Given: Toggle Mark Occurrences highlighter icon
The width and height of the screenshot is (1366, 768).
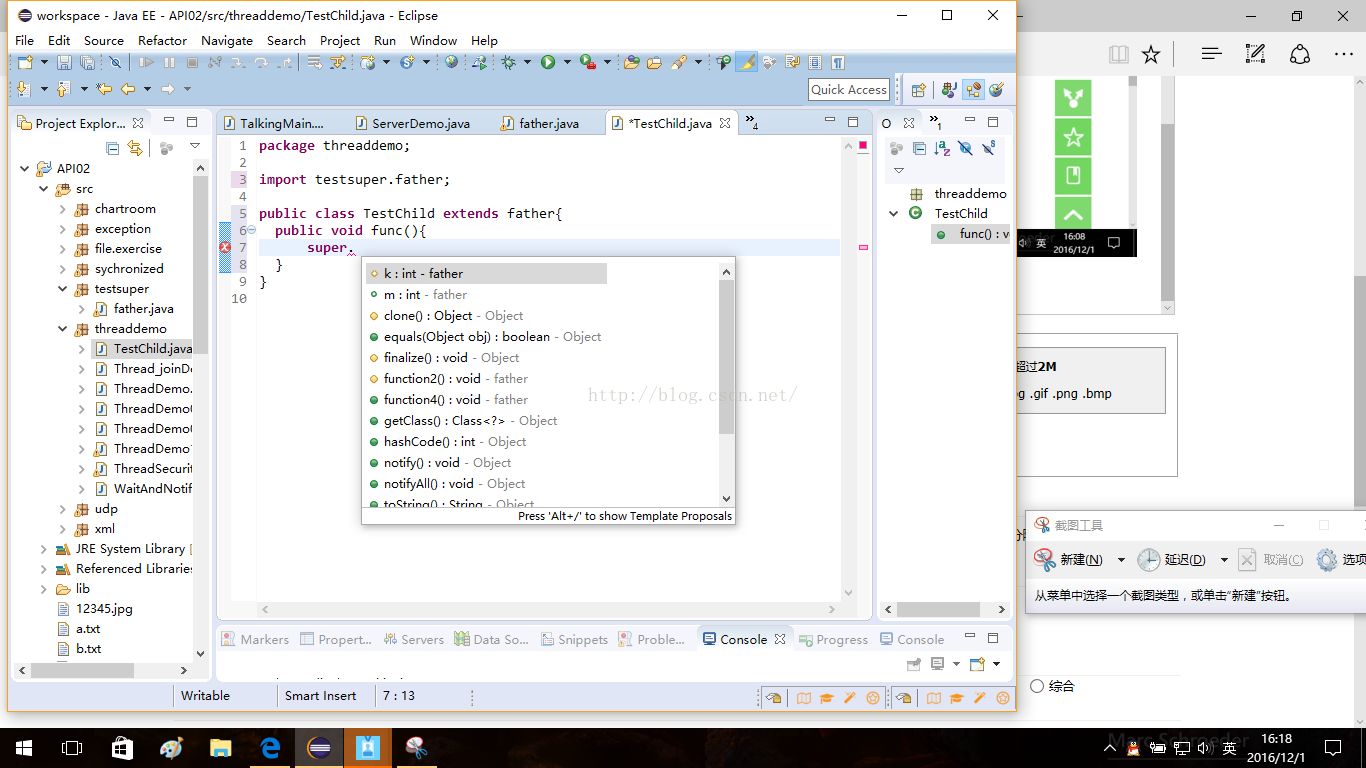Looking at the screenshot, I should pyautogui.click(x=747, y=62).
